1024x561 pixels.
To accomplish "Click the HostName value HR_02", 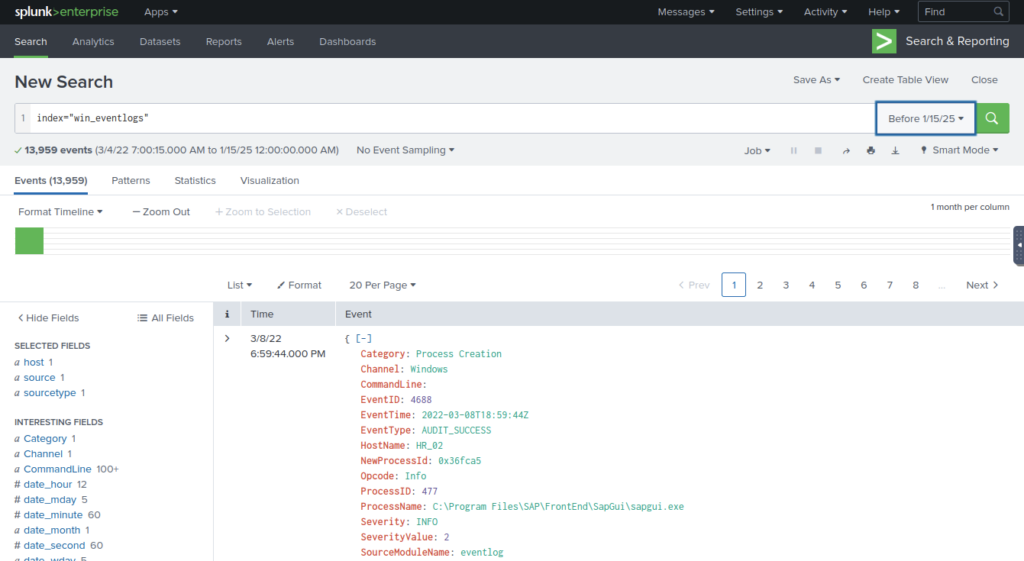I will point(429,445).
